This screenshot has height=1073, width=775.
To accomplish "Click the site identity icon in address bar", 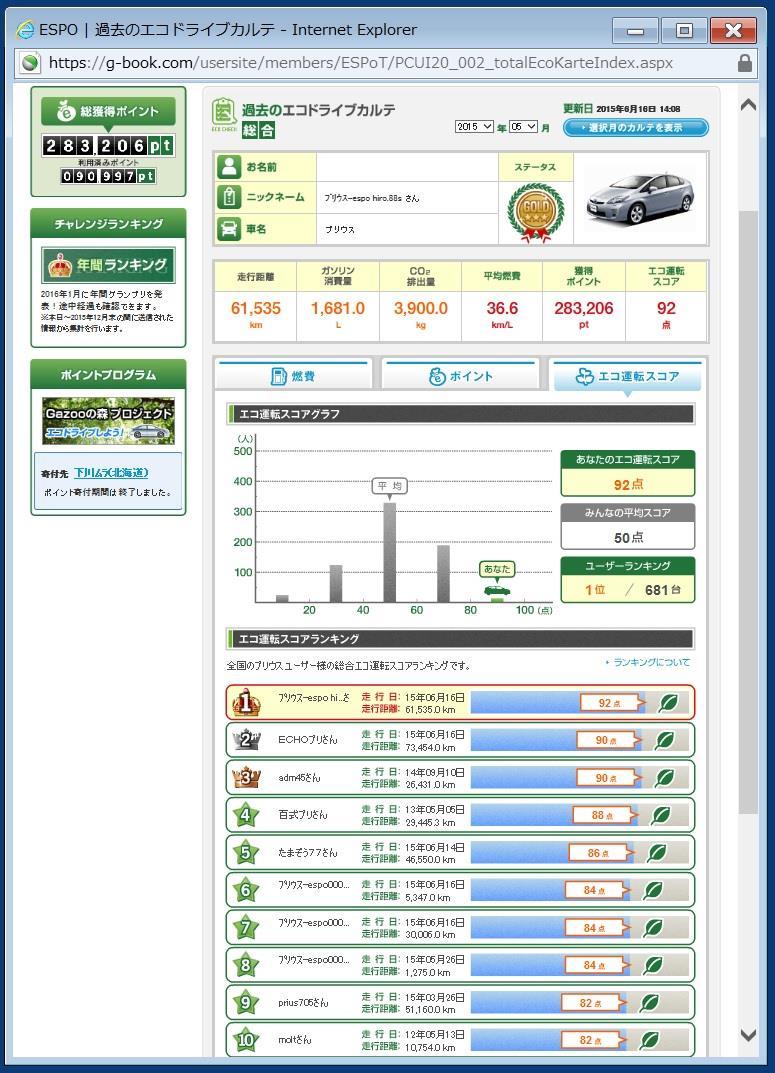I will (x=30, y=63).
